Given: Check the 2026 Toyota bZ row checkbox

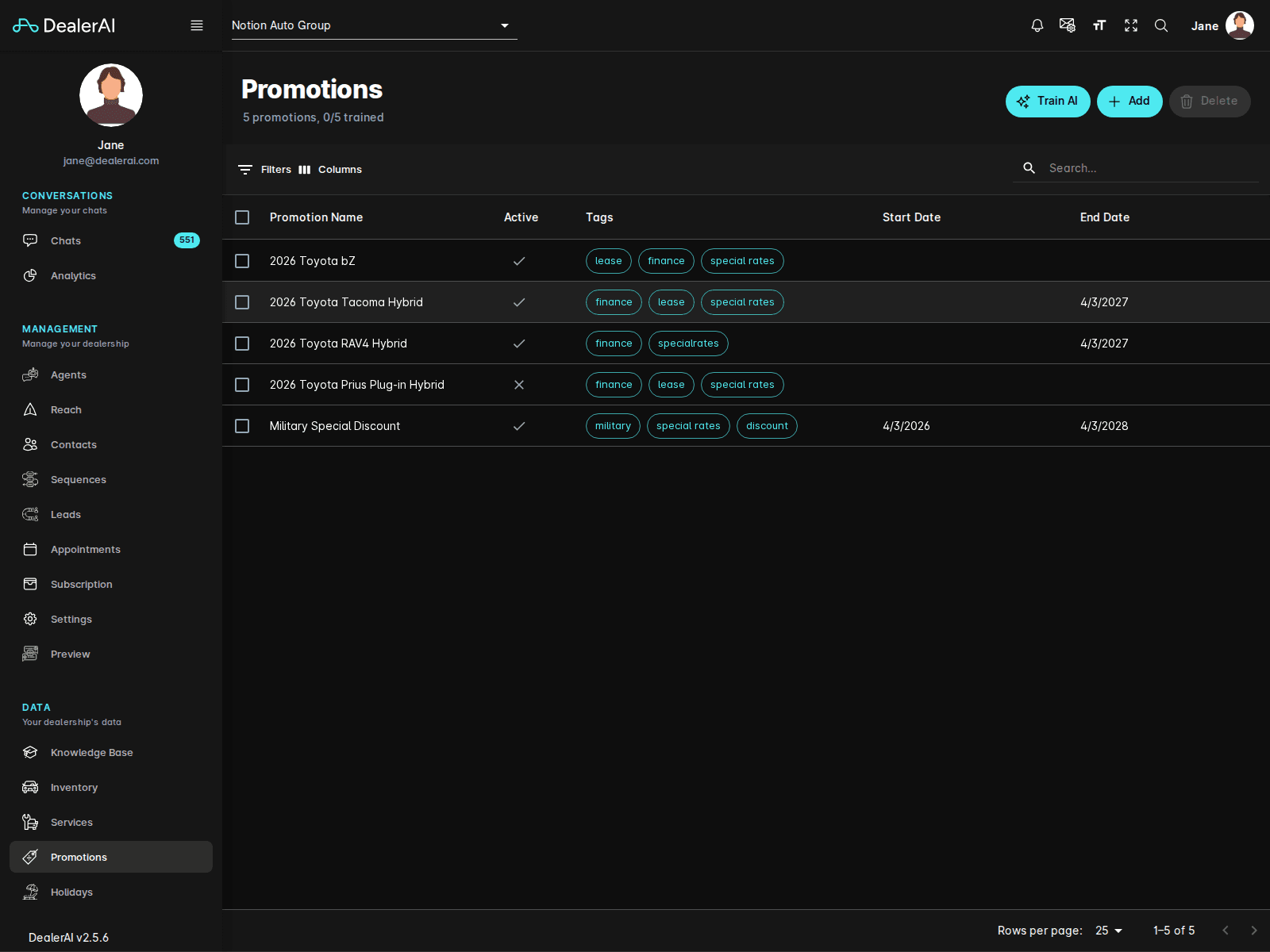Looking at the screenshot, I should (x=242, y=260).
